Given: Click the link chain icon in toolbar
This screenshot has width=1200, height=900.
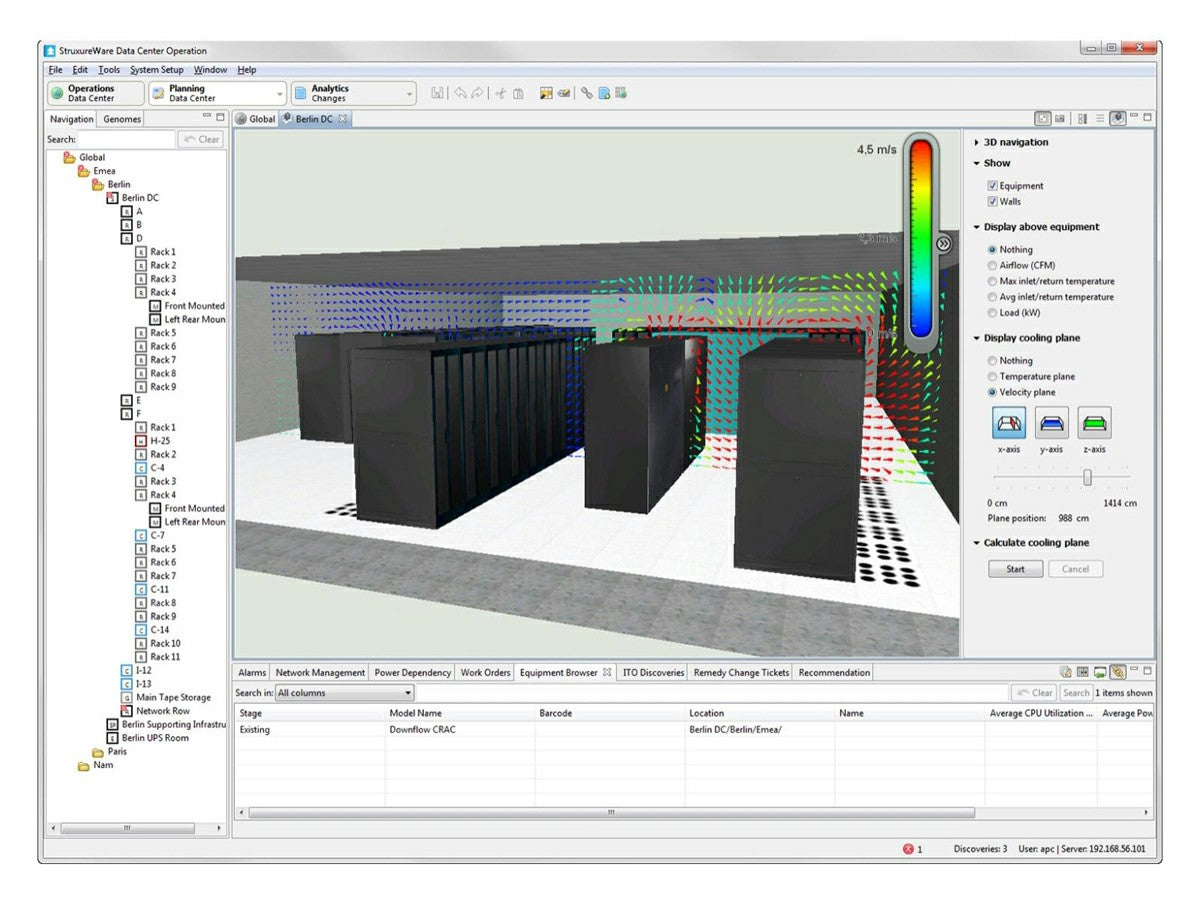Looking at the screenshot, I should pyautogui.click(x=587, y=93).
